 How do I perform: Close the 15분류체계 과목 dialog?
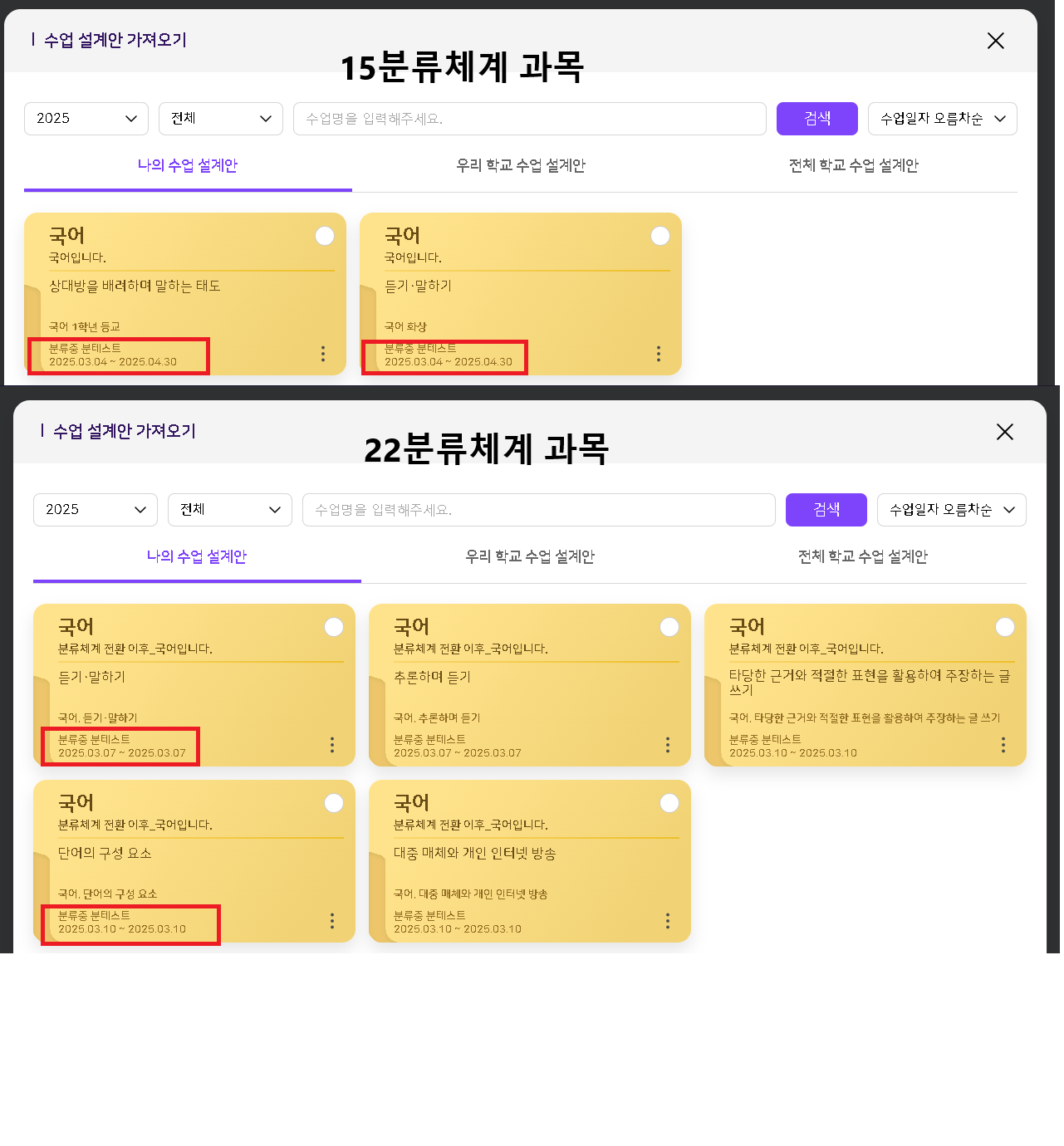[x=996, y=41]
